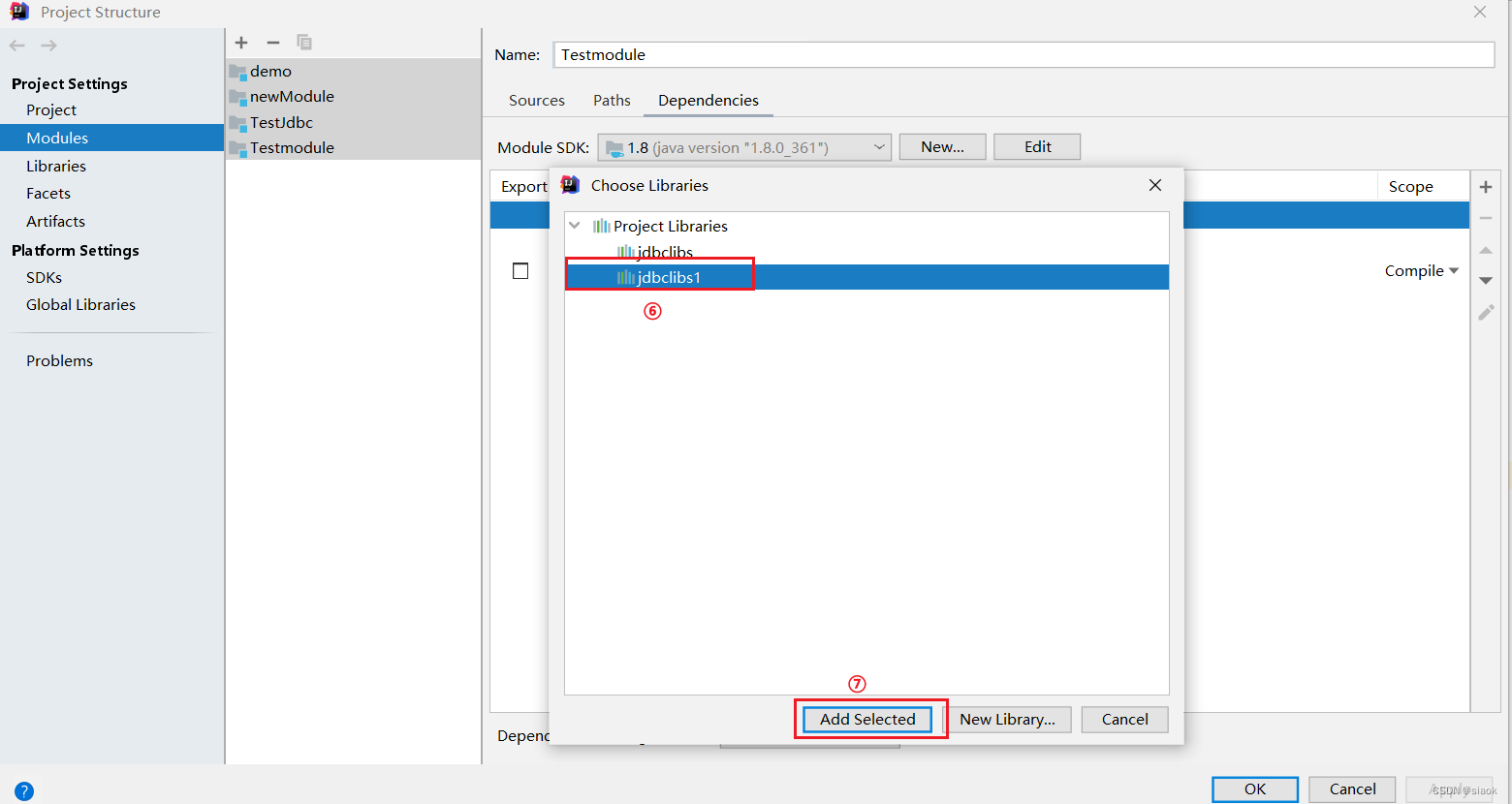Select the jdbclibs1 library
Image resolution: width=1512 pixels, height=804 pixels.
[866, 277]
